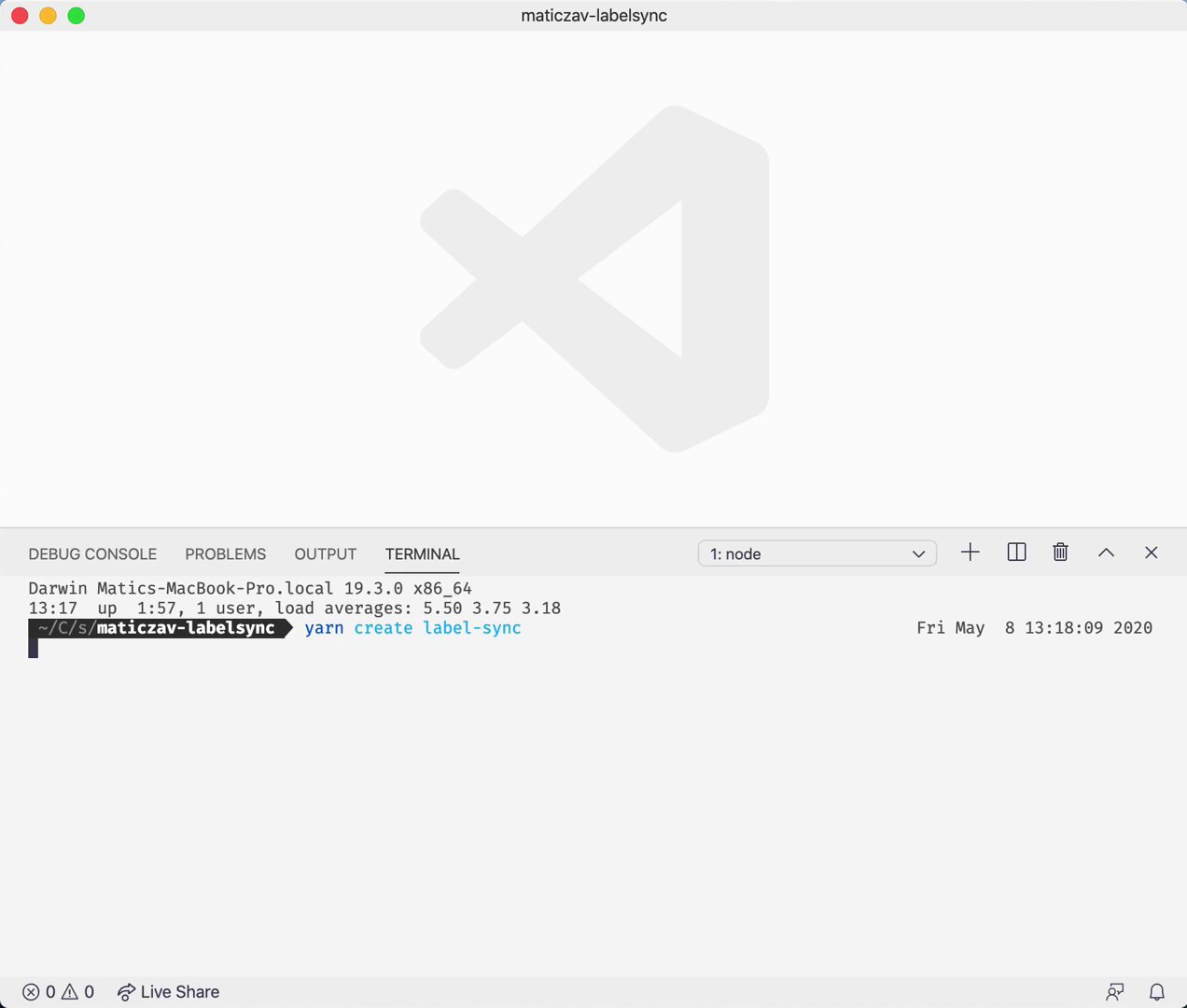Viewport: 1187px width, 1008px height.
Task: Click the 'yarn' command text in terminal
Action: pyautogui.click(x=325, y=628)
